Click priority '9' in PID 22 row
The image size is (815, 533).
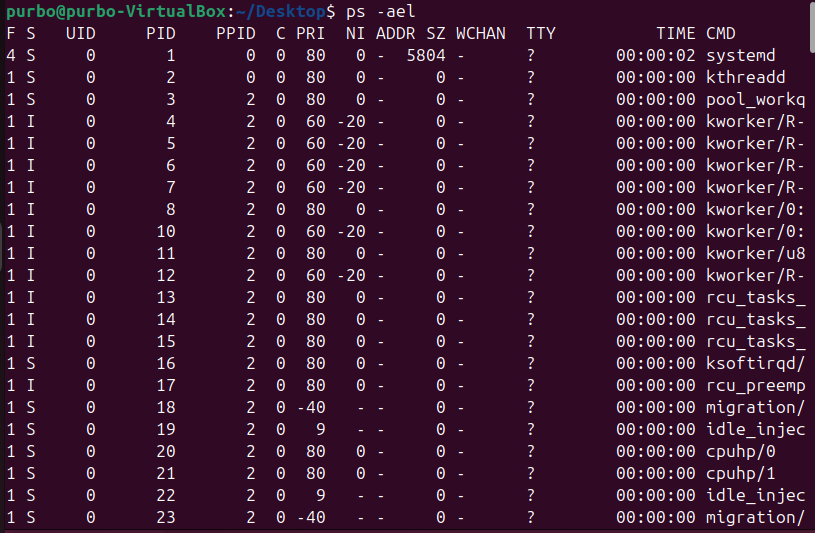(x=320, y=495)
